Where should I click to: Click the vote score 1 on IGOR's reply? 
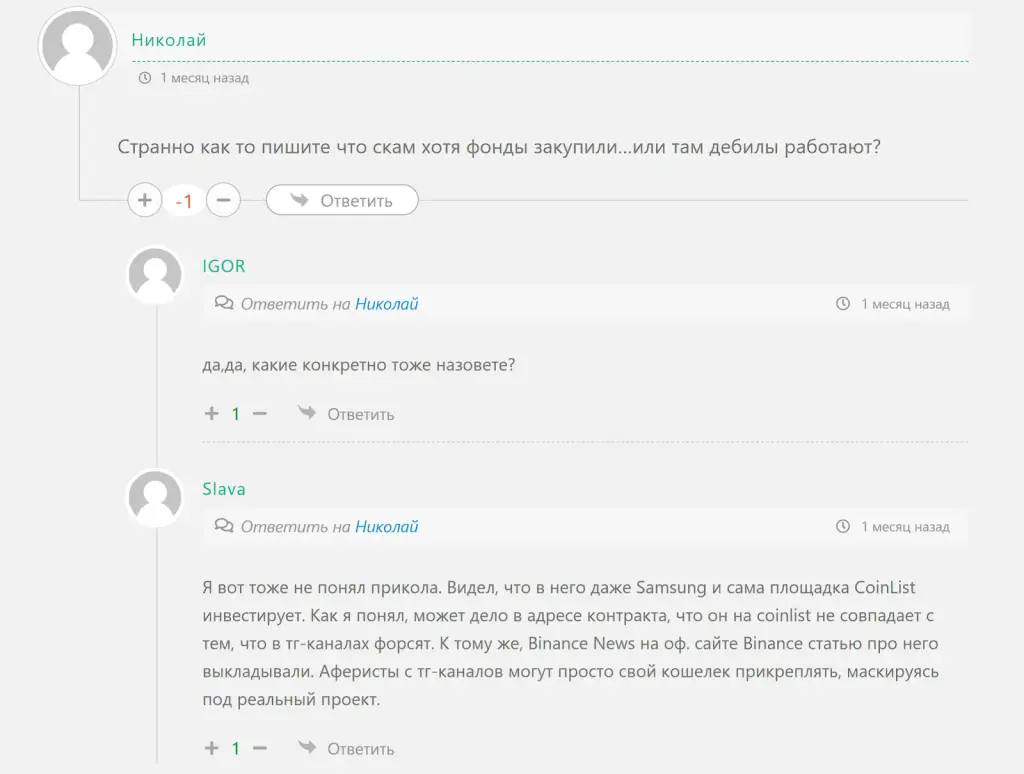point(236,413)
